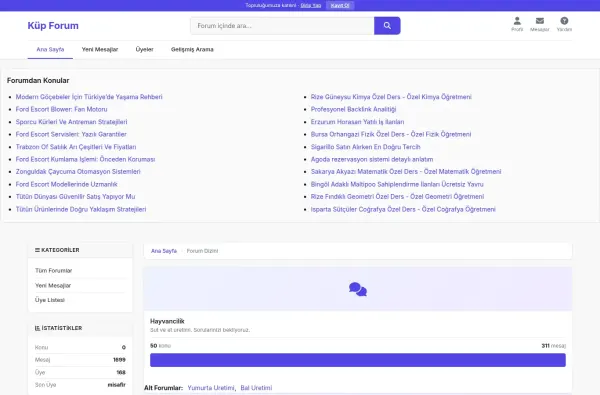The height and width of the screenshot is (395, 600).
Task: Click the Hayvancılık chat bubbles icon
Action: coord(358,289)
